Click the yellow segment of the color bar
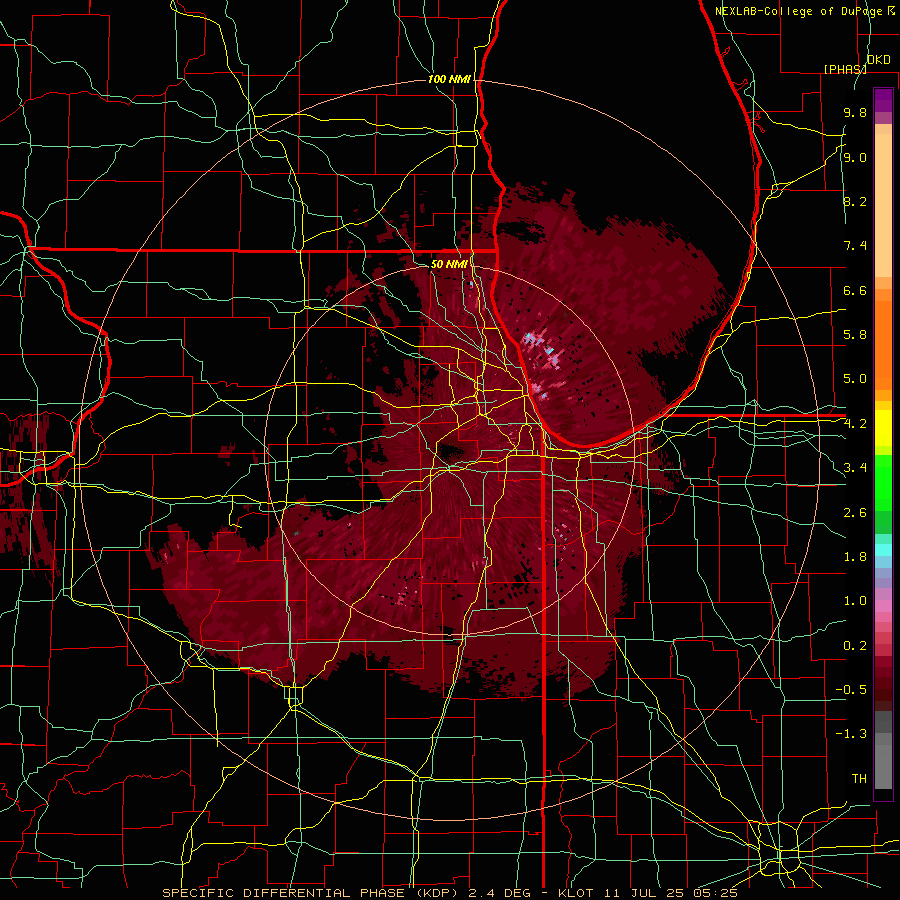 click(883, 428)
